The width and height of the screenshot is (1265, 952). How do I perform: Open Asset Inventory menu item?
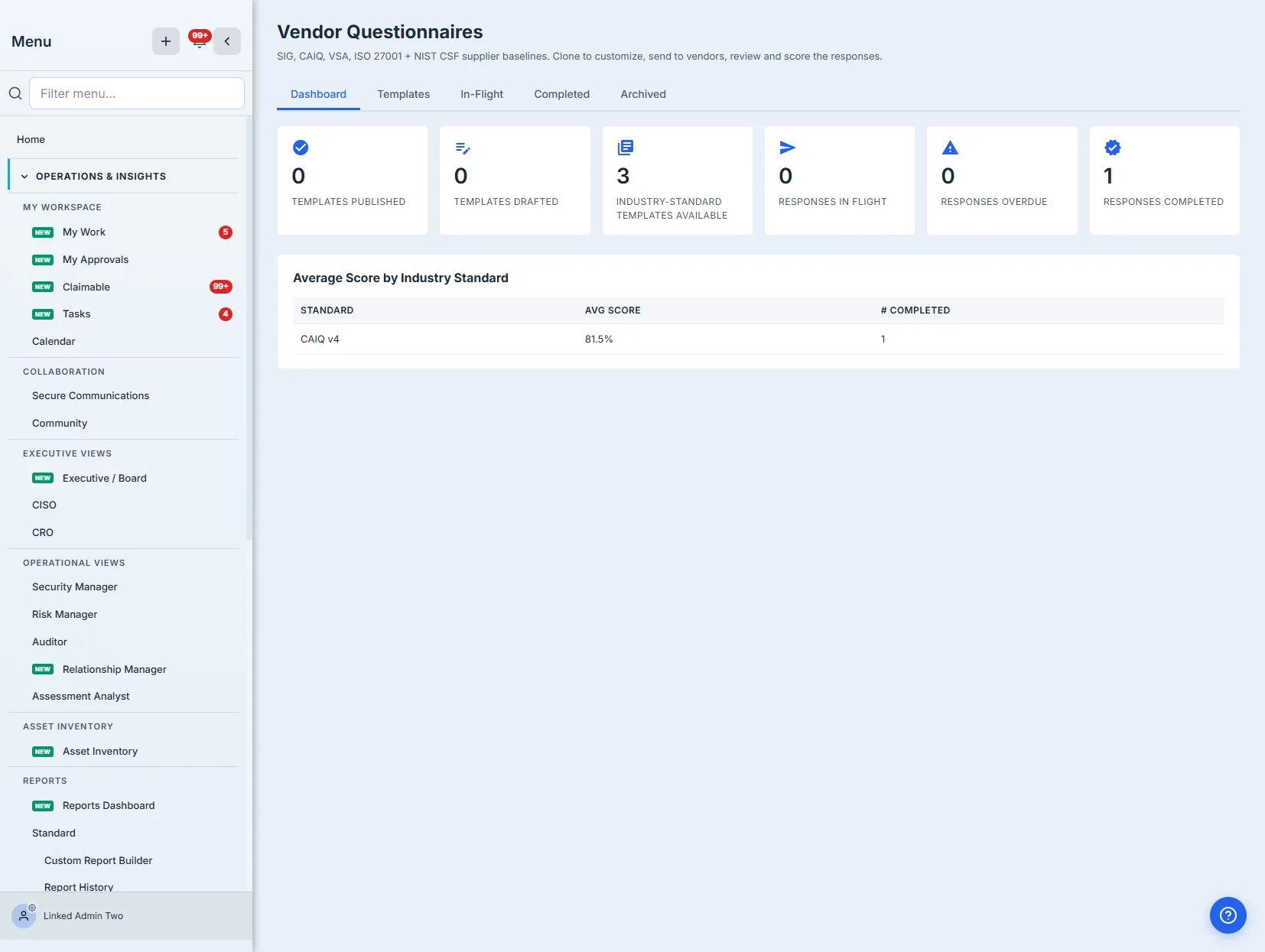(x=100, y=752)
